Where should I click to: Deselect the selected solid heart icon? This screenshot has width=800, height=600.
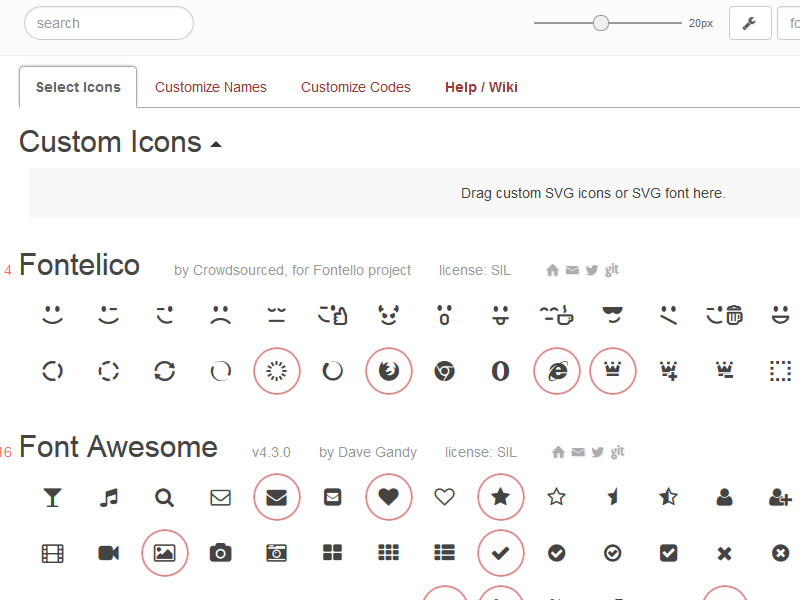click(389, 497)
